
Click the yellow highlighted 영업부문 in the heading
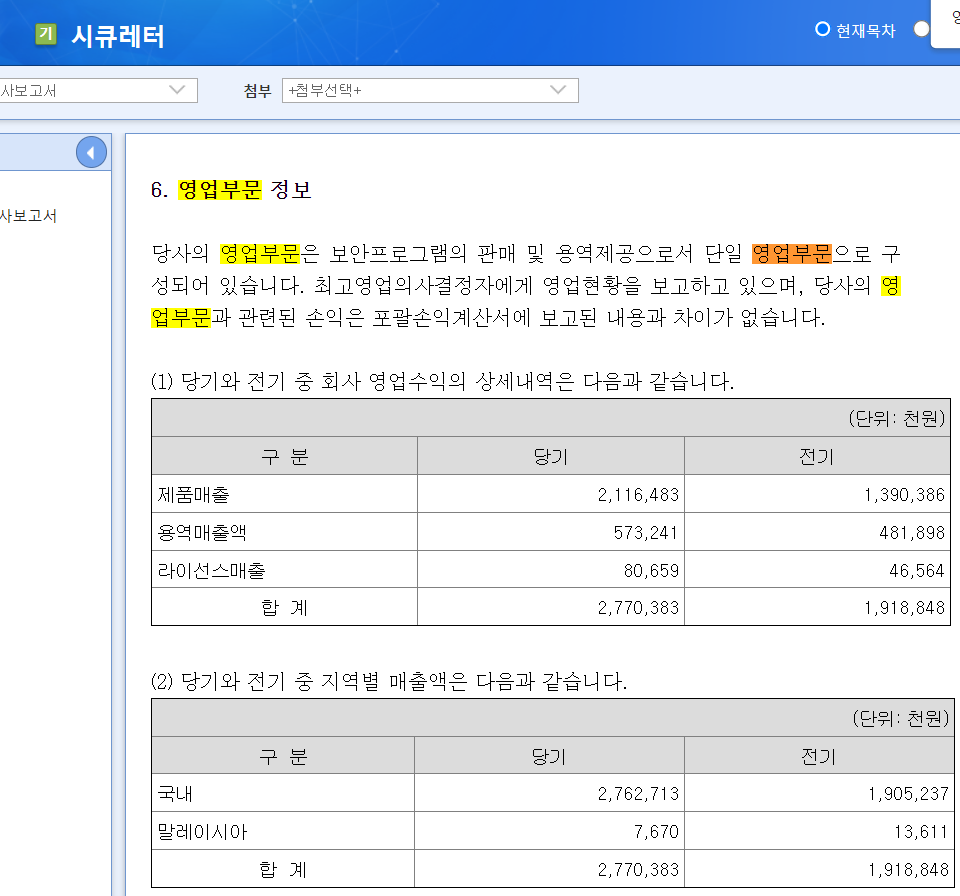(x=219, y=188)
